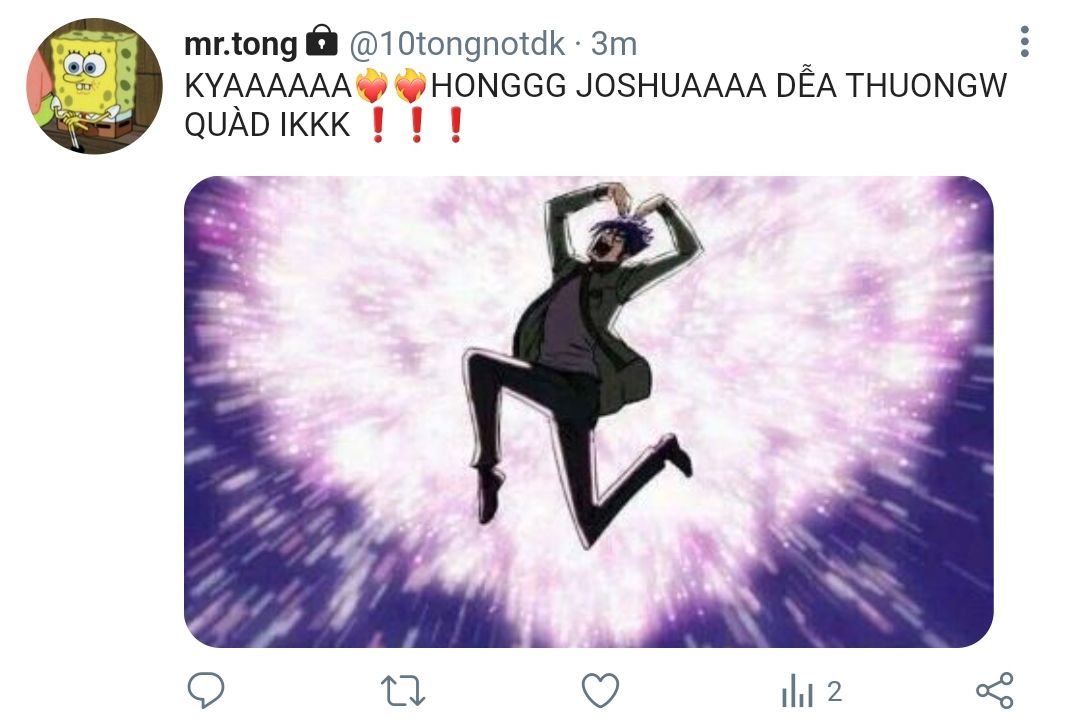The width and height of the screenshot is (1080, 726).
Task: Open the mr.tong display name
Action: tap(240, 45)
